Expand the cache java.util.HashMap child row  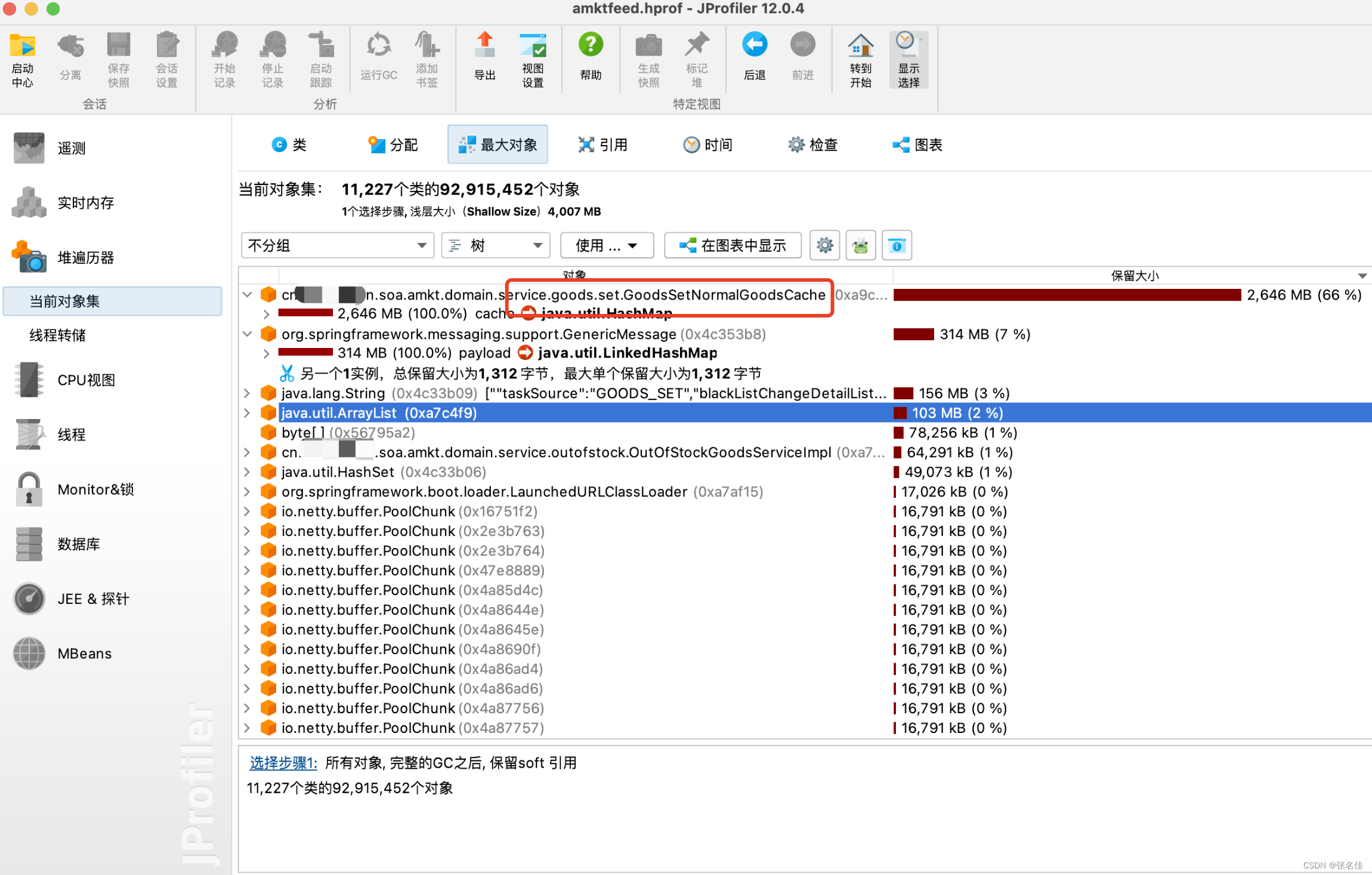(266, 313)
